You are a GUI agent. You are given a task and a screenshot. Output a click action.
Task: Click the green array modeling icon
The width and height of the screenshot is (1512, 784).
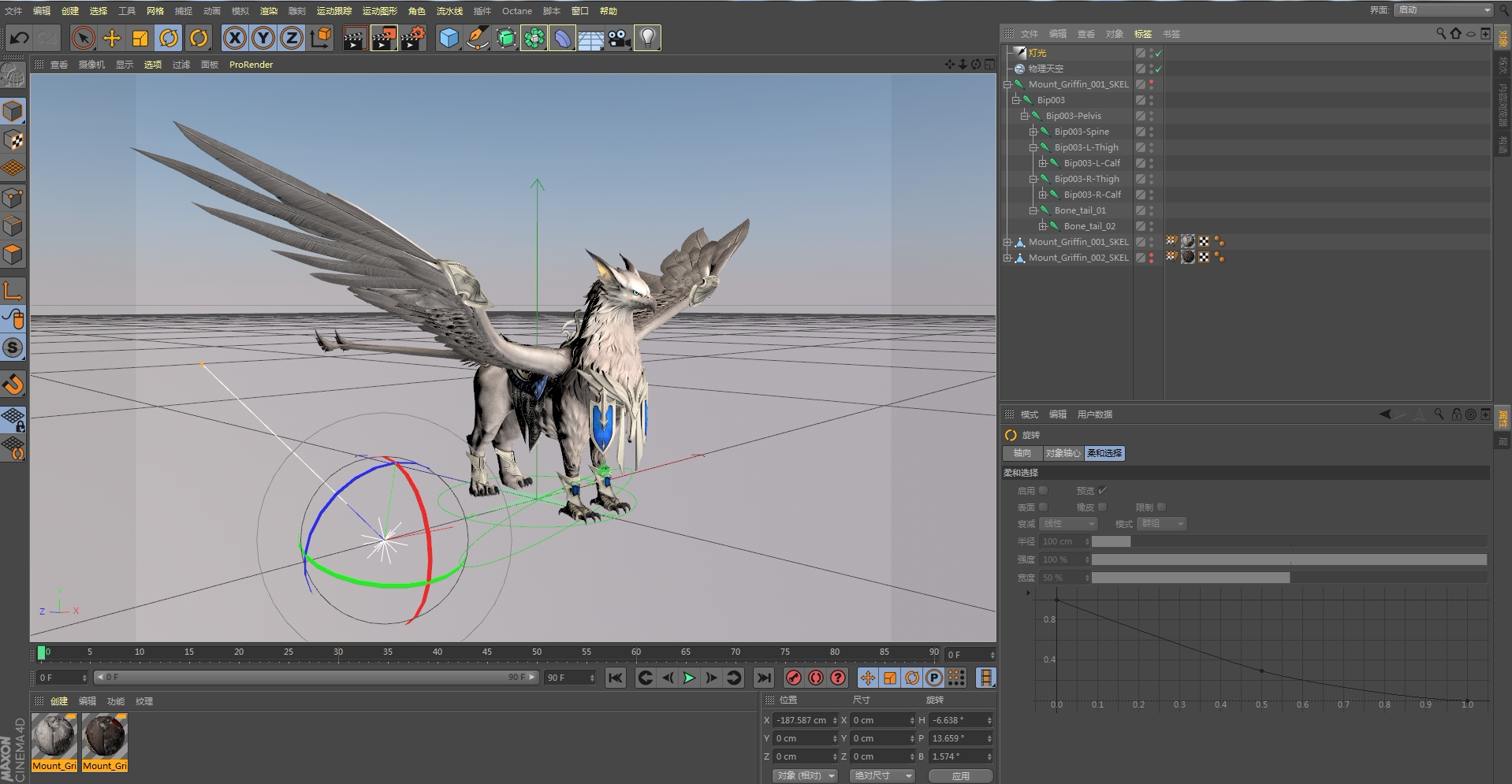pos(534,38)
